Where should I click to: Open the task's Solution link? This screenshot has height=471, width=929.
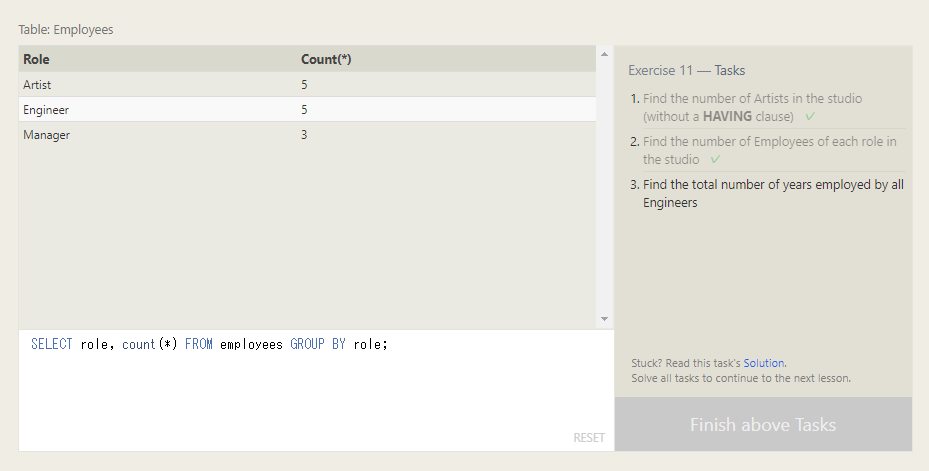[764, 363]
